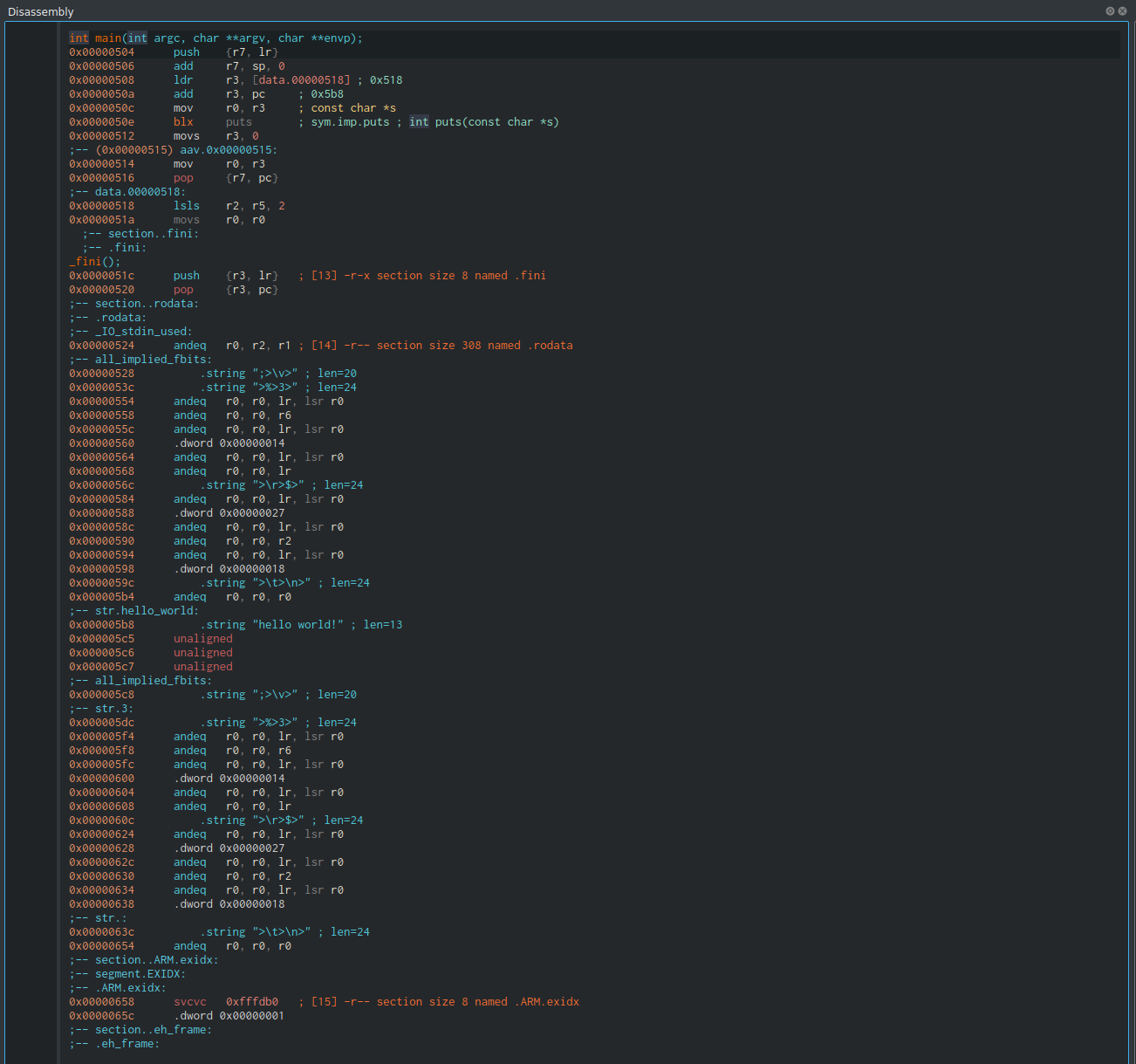
Task: Select the .string line at 0x000005dc
Action: coord(213,723)
